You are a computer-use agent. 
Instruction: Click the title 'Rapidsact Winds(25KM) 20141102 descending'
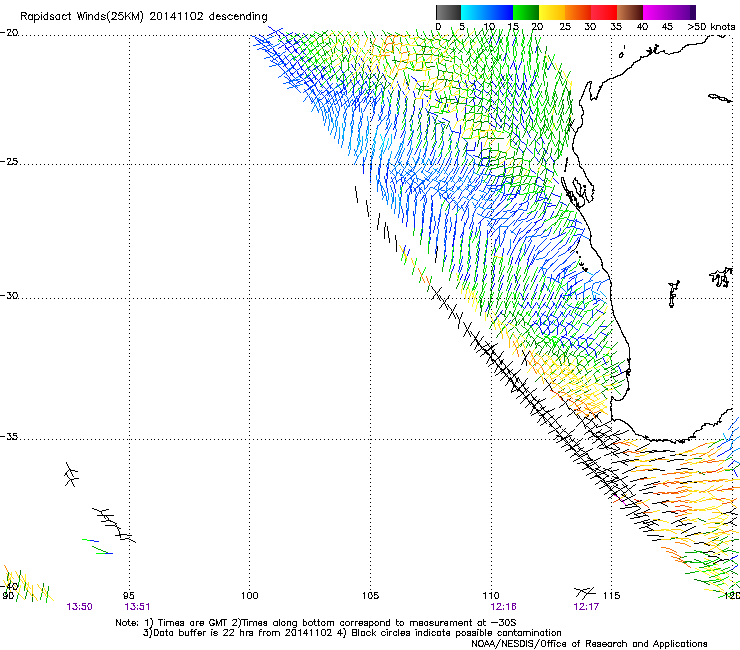[143, 17]
